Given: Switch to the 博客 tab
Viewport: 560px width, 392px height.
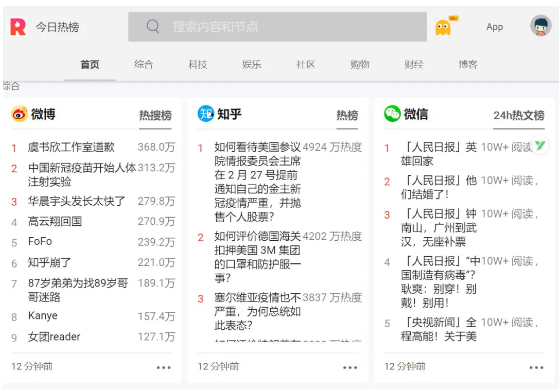Looking at the screenshot, I should (468, 65).
